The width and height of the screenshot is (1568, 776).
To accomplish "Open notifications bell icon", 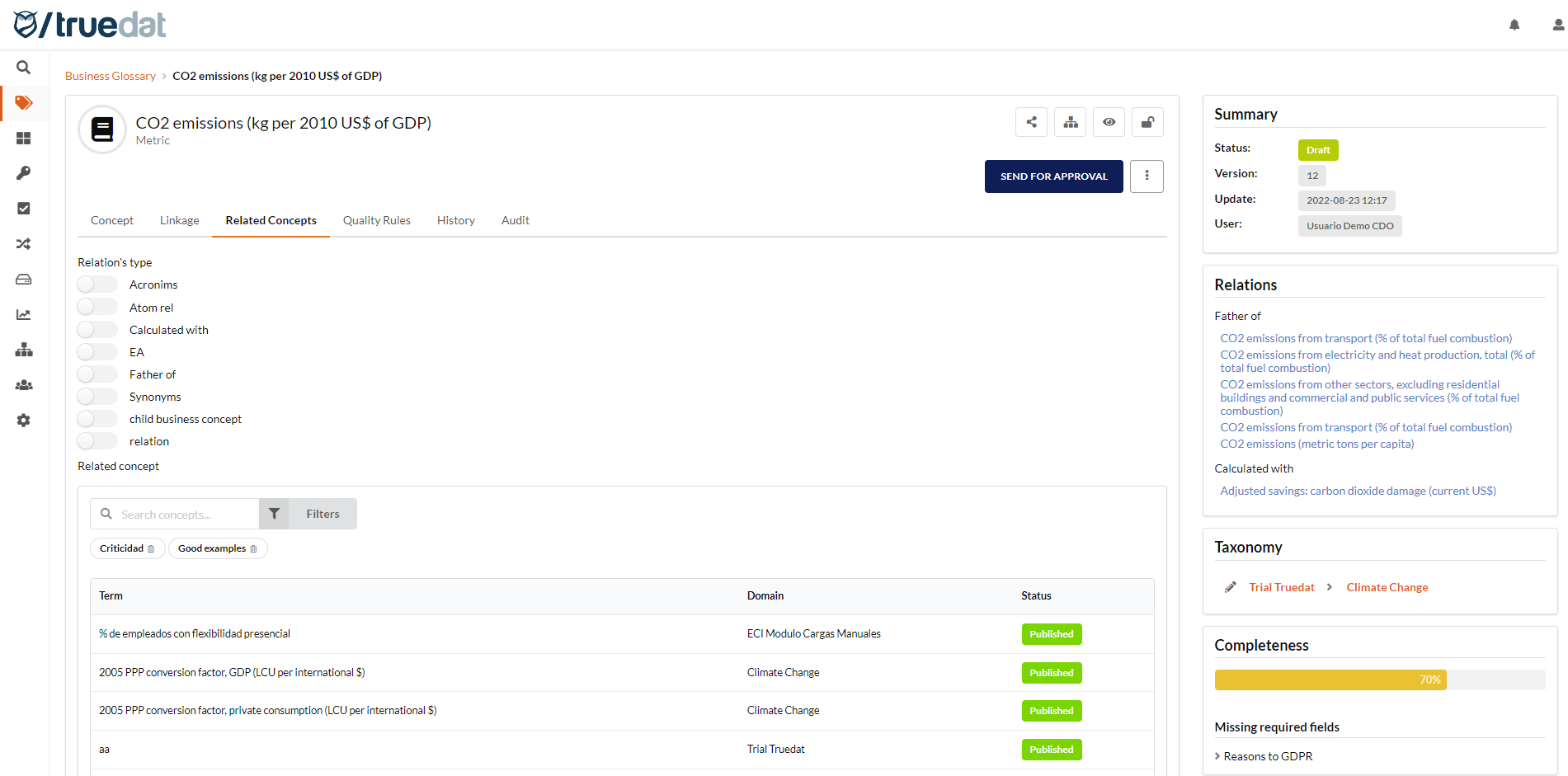I will [x=1514, y=25].
